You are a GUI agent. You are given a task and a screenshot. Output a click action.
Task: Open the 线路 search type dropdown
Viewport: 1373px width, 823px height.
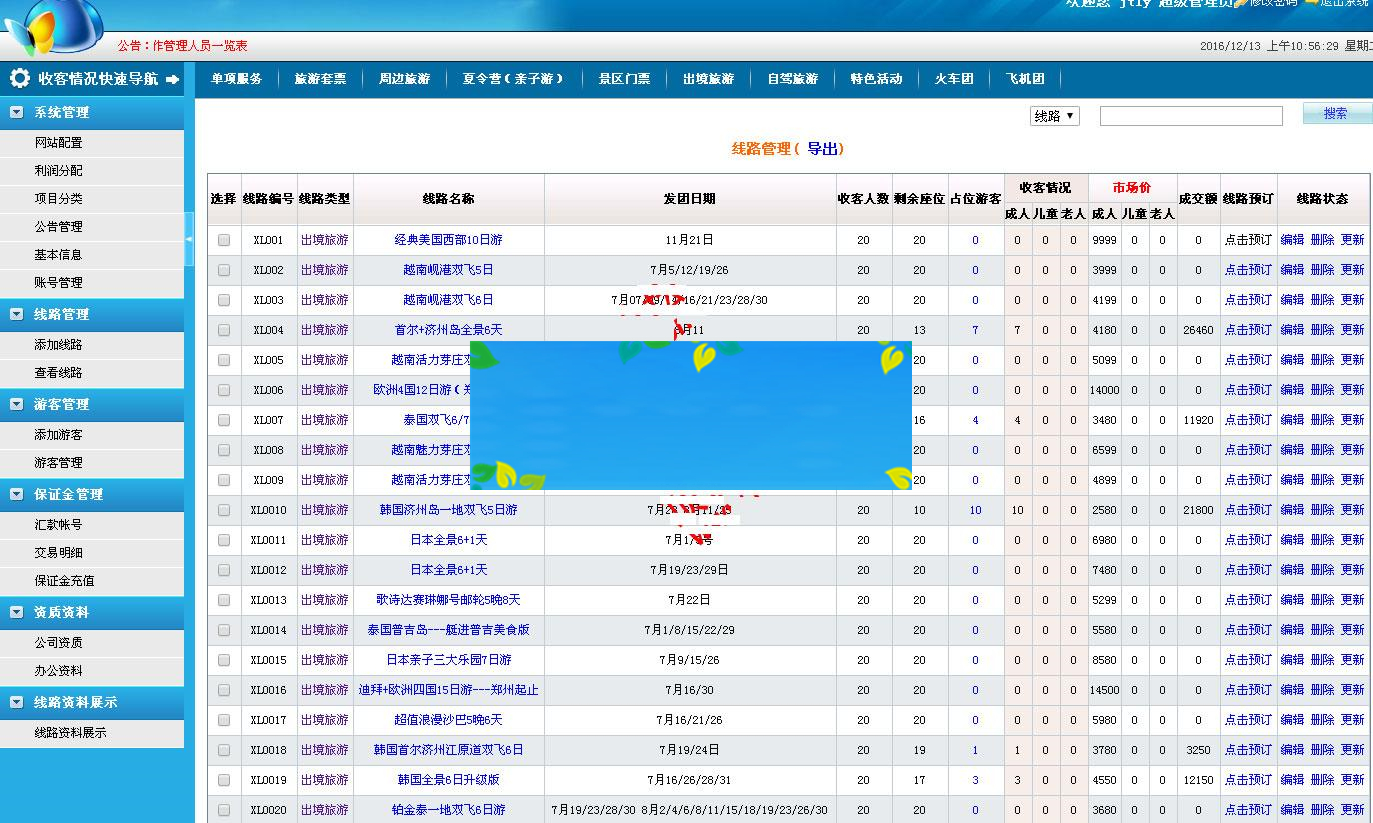point(1054,116)
